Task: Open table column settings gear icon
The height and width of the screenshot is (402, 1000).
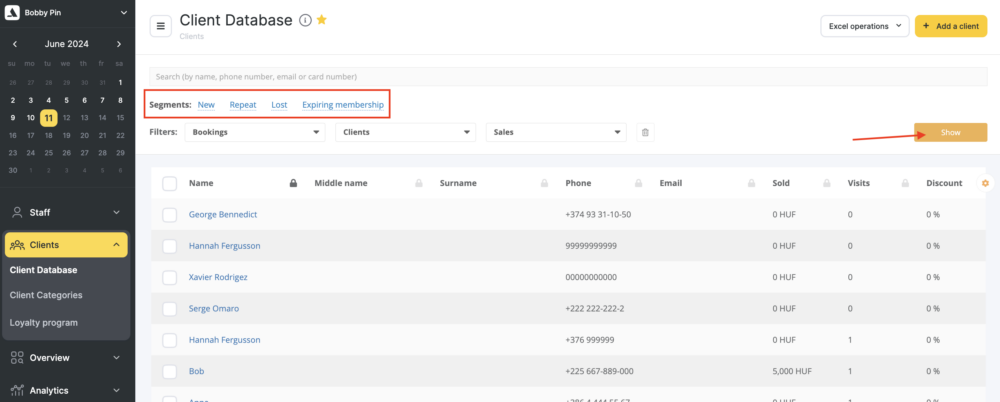Action: point(985,183)
